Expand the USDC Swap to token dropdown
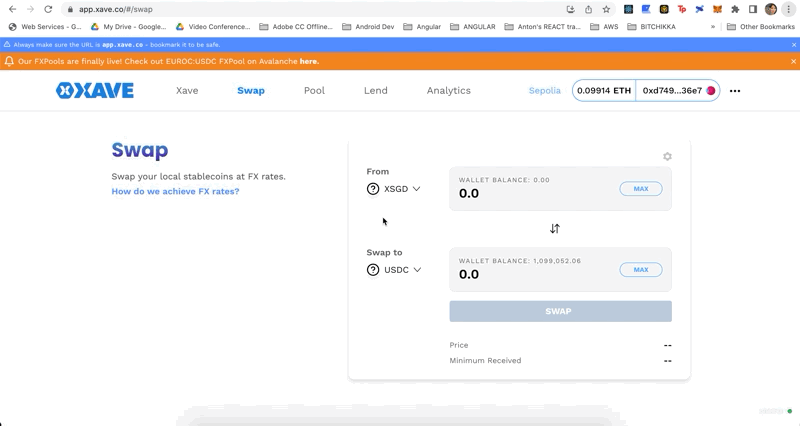The height and width of the screenshot is (426, 800). pyautogui.click(x=394, y=270)
